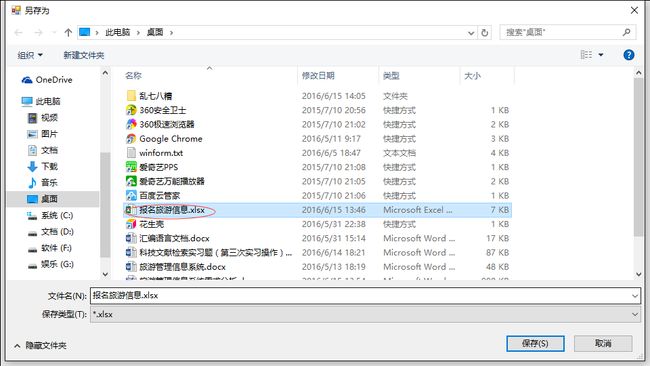Select winform.txt file icon
Screen dimensions: 650x366
click(131, 153)
